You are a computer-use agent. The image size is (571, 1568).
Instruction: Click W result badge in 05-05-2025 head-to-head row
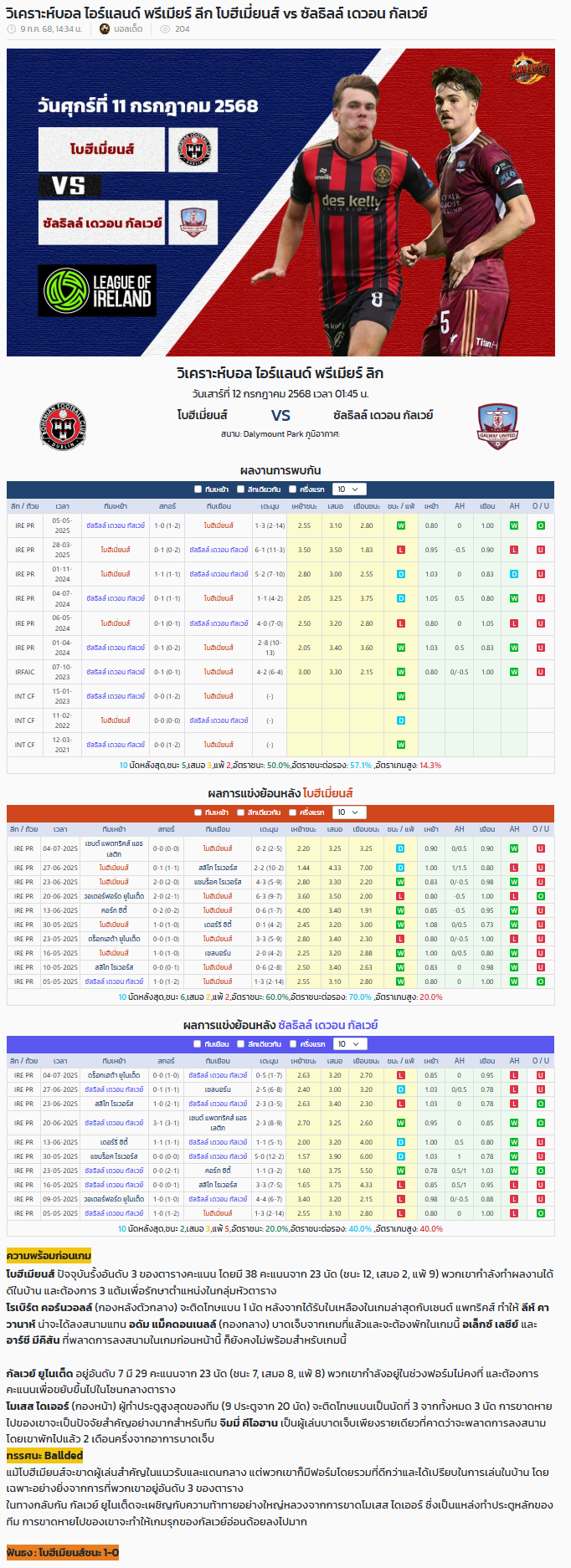(x=401, y=525)
